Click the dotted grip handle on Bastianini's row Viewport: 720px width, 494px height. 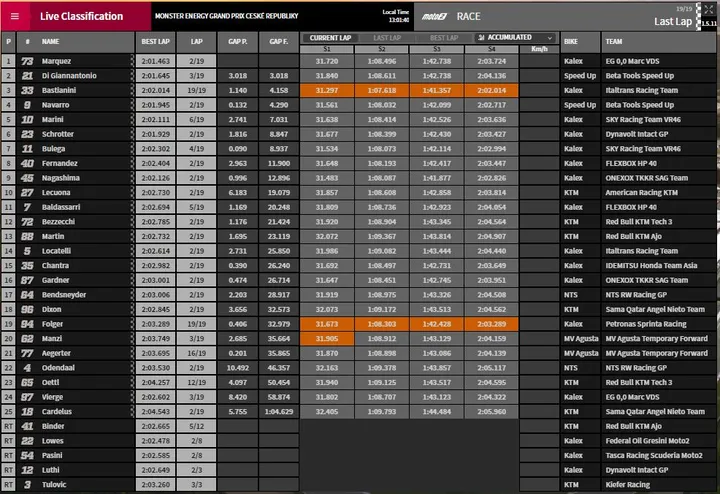(132, 90)
